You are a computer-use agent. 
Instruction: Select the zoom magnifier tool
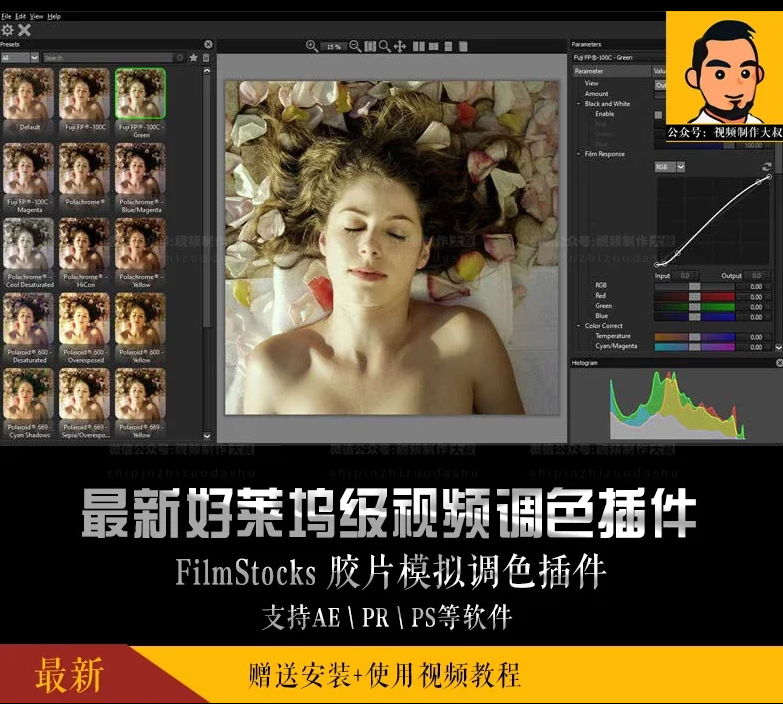385,46
